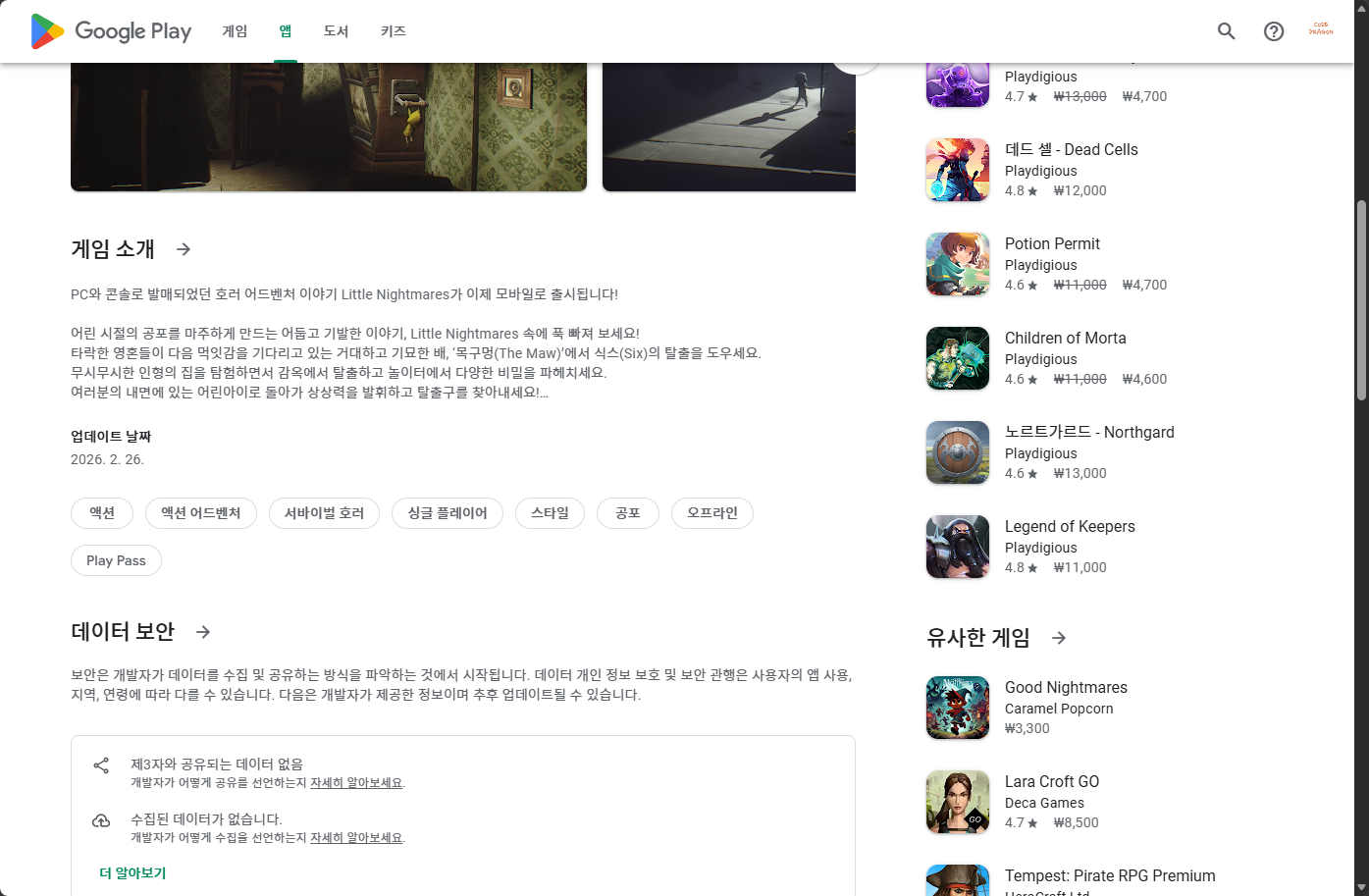Open the 데드 셀 - Dead Cells title

1072,149
